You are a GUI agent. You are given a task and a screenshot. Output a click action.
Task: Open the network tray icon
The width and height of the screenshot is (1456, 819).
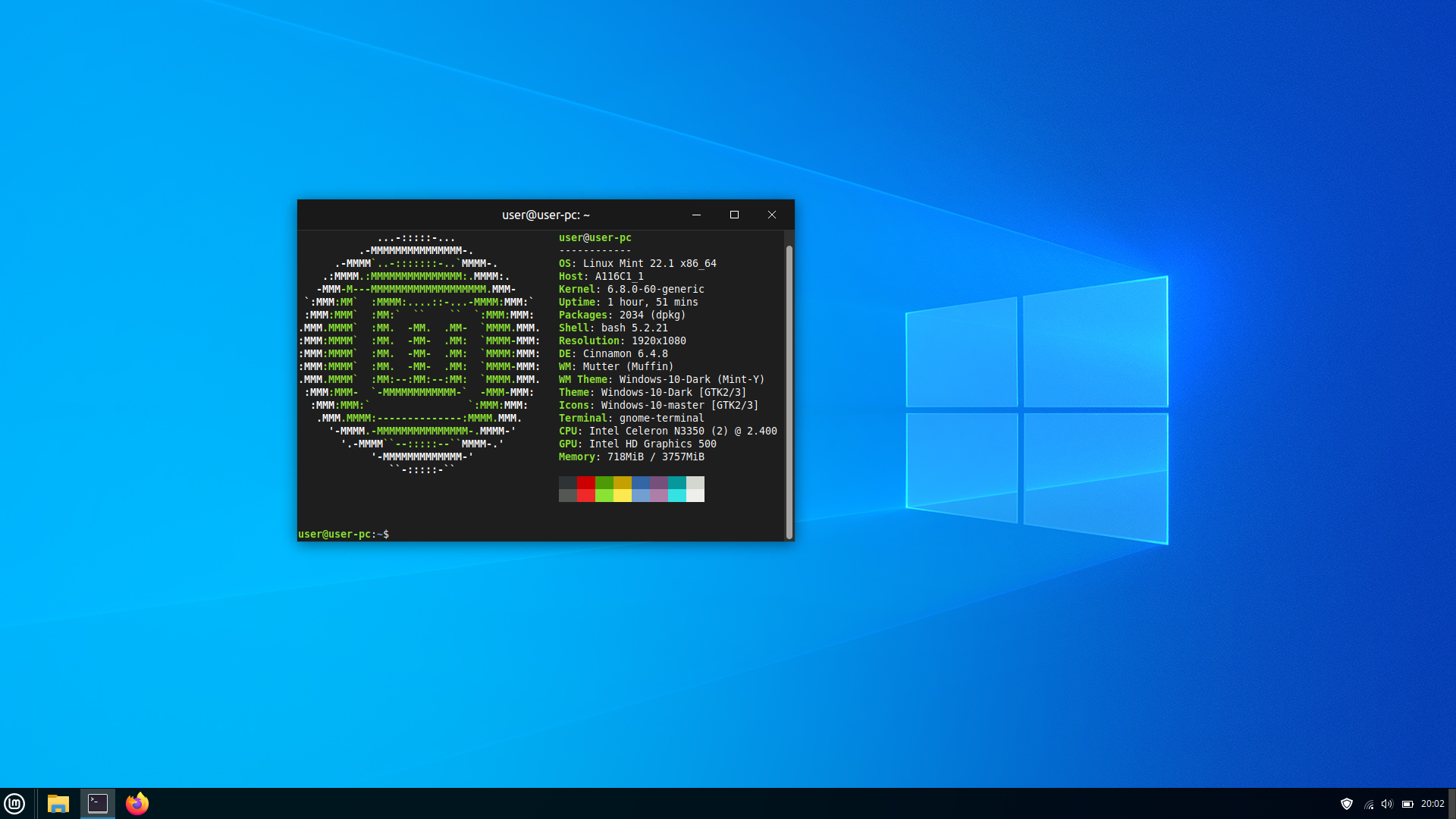(x=1369, y=805)
